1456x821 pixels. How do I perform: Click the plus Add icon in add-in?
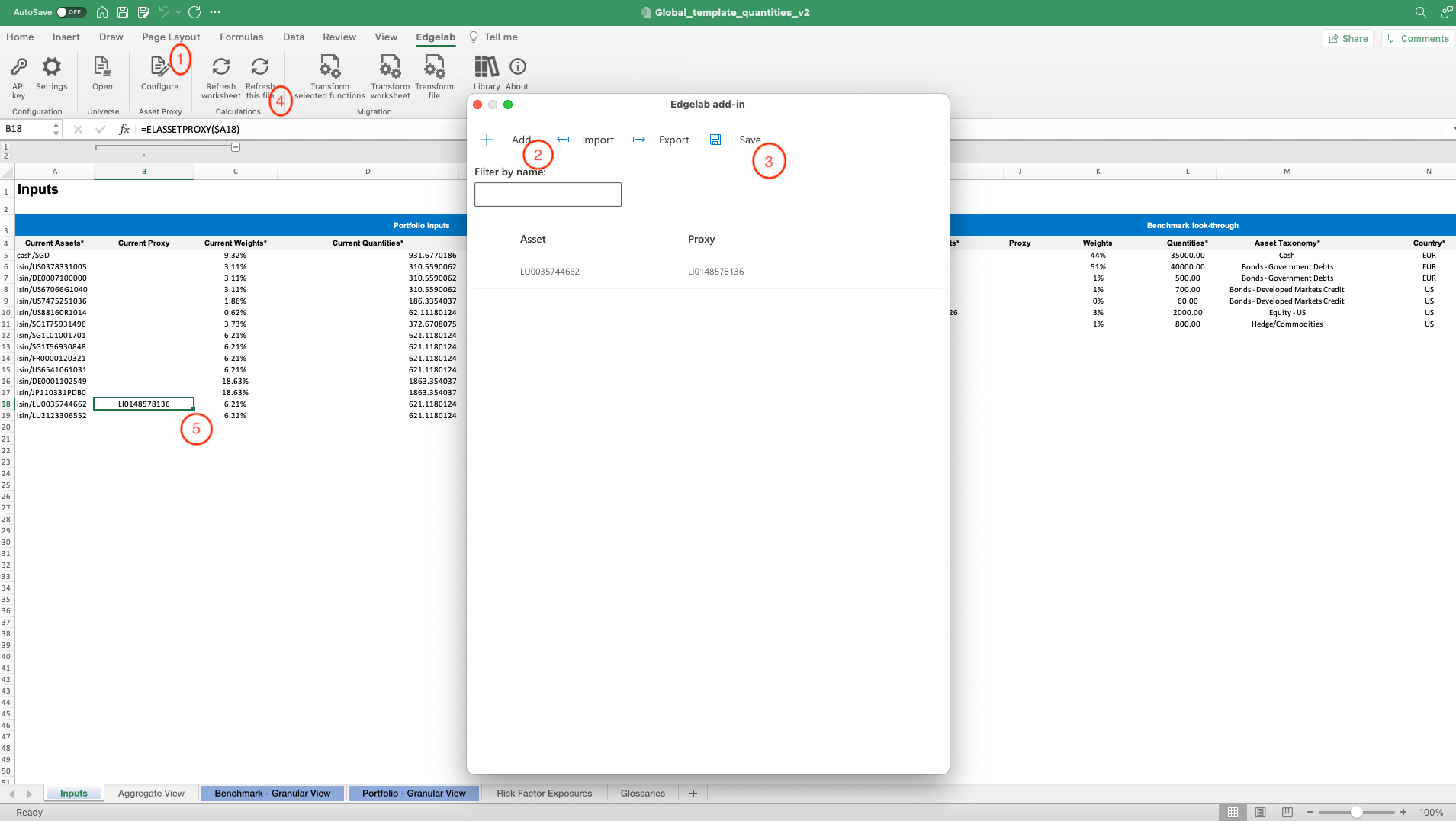coord(487,140)
